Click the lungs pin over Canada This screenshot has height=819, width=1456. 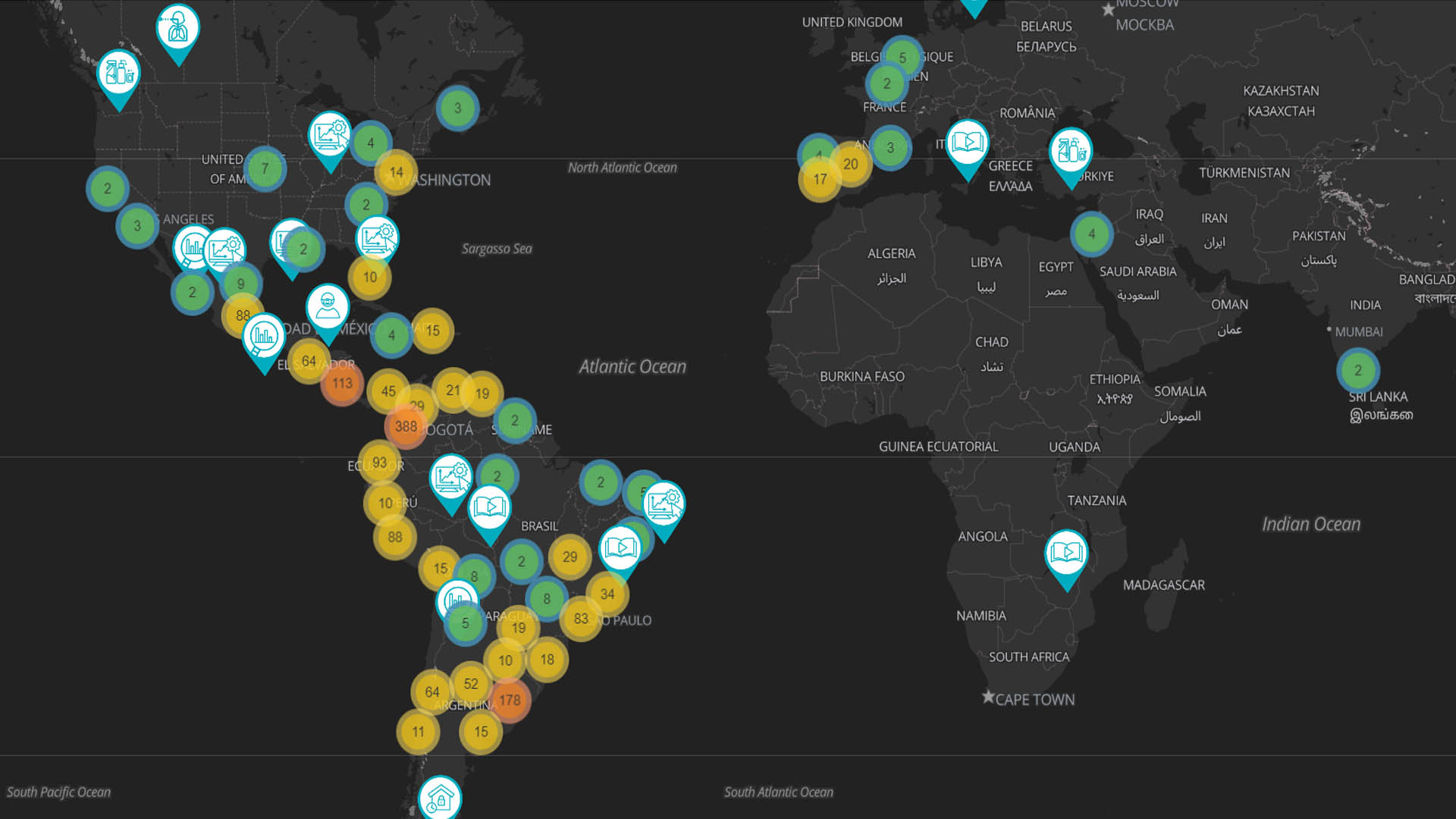tap(178, 29)
